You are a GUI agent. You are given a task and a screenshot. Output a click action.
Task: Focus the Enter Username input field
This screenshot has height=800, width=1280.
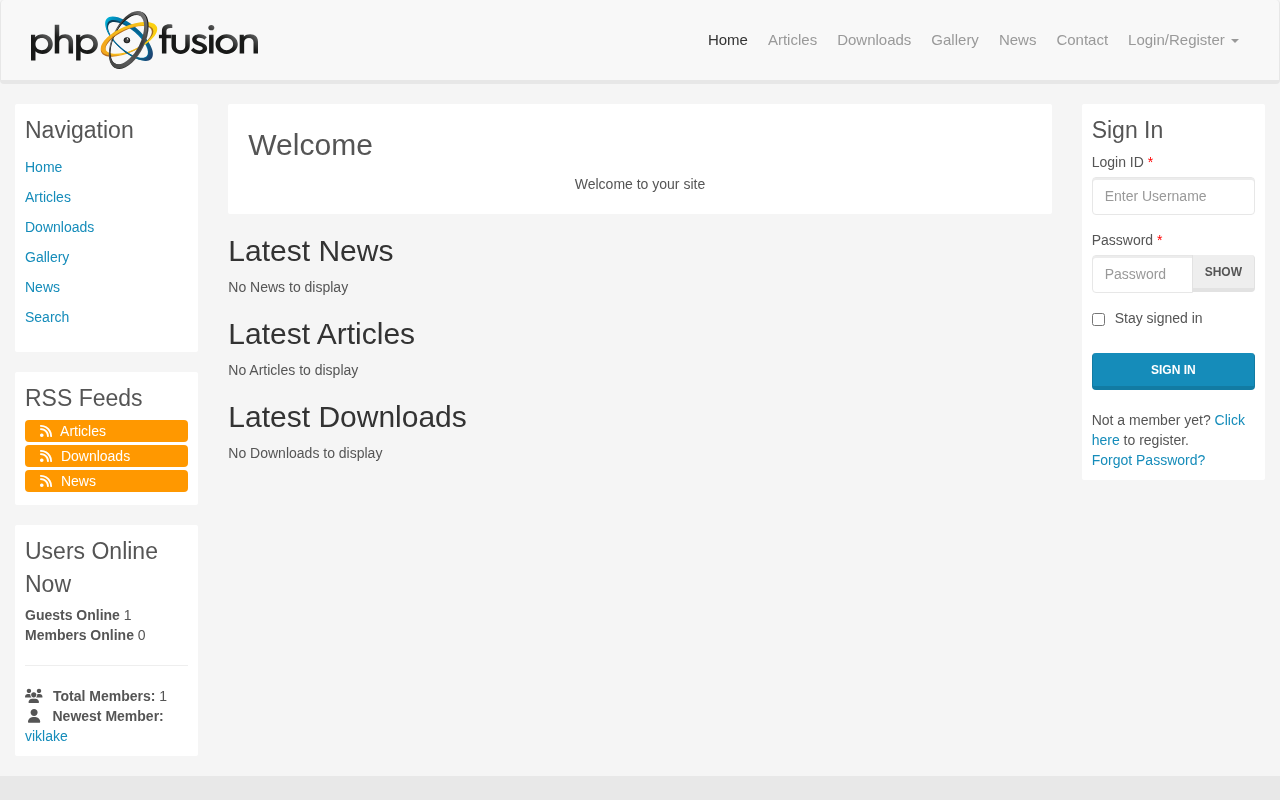(1172, 196)
